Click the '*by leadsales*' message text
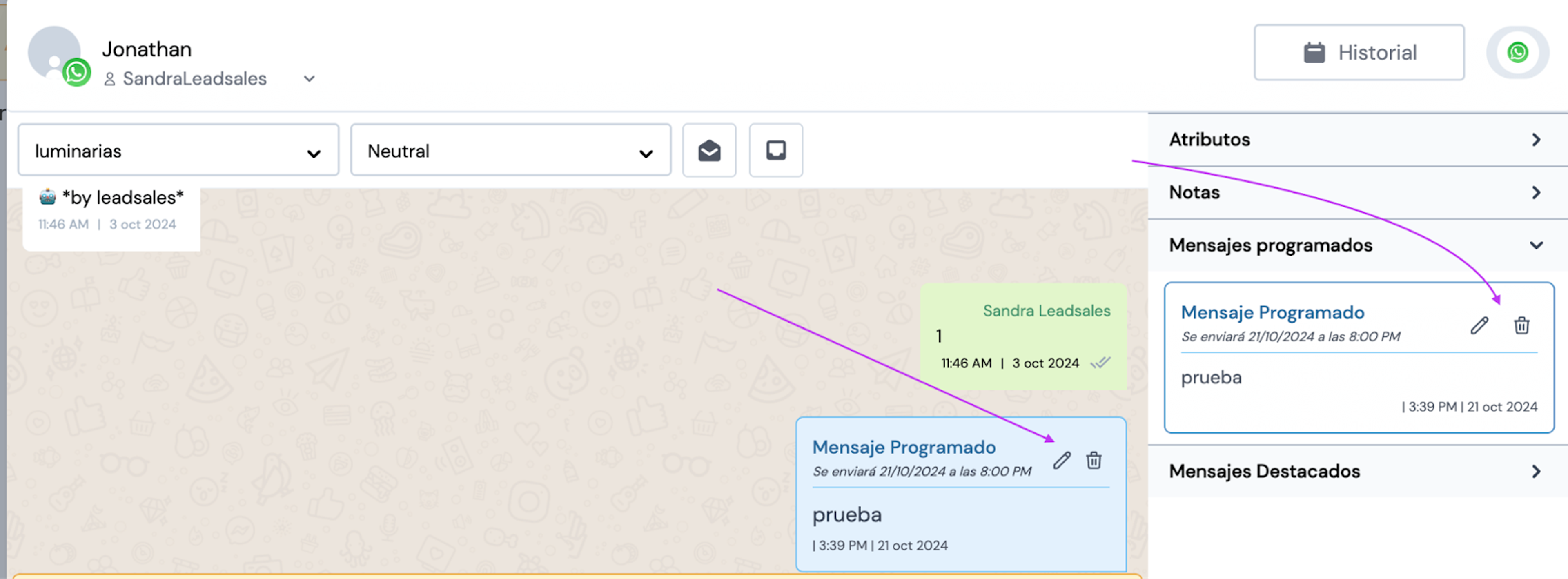The image size is (1568, 579). click(x=122, y=197)
